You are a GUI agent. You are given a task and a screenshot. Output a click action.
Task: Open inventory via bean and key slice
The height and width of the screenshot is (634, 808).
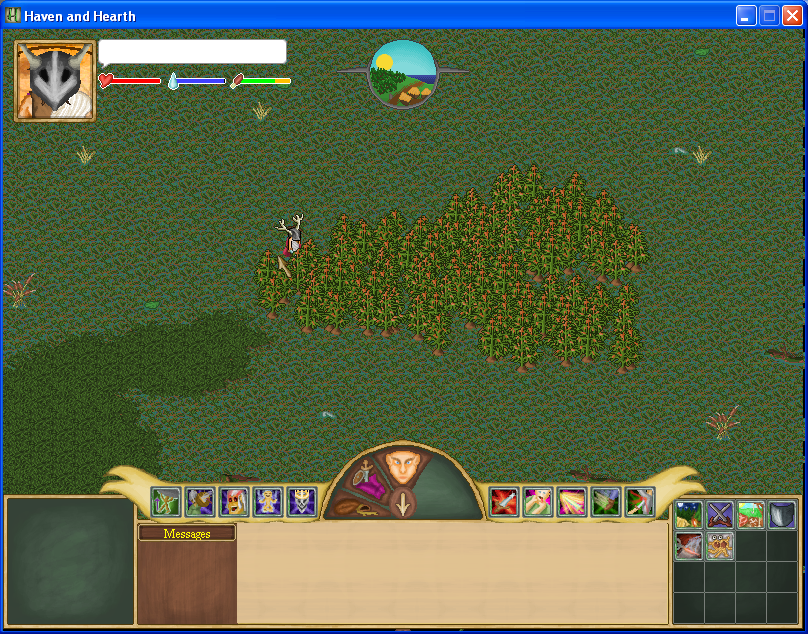356,506
